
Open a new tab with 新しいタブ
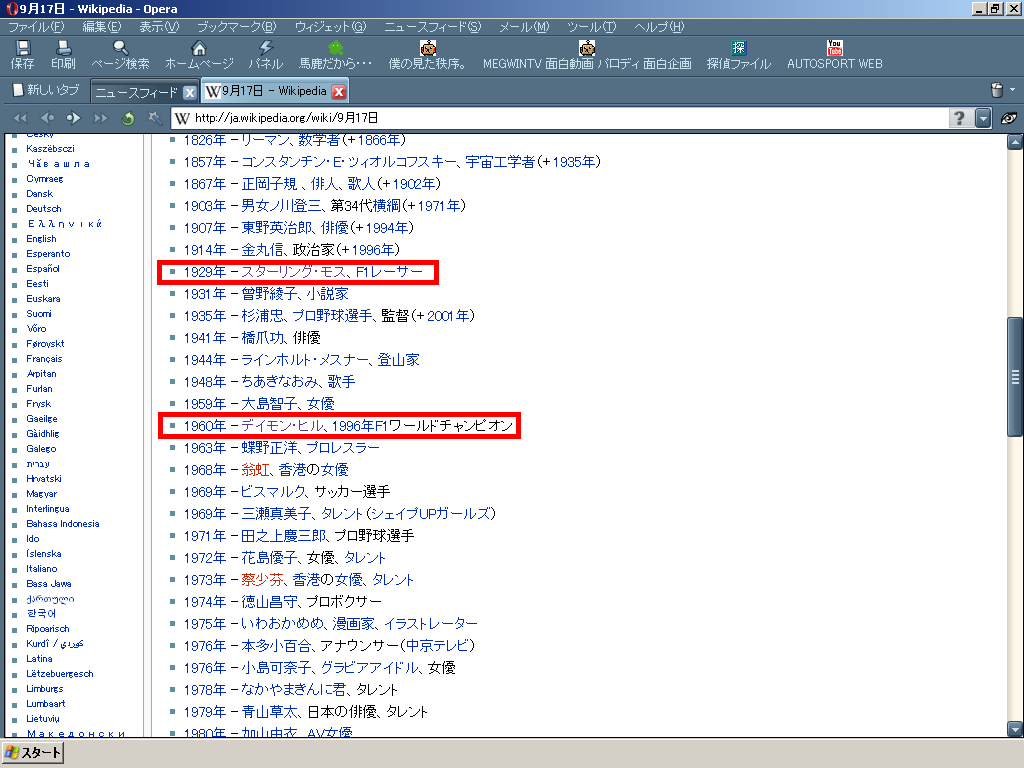coord(46,89)
